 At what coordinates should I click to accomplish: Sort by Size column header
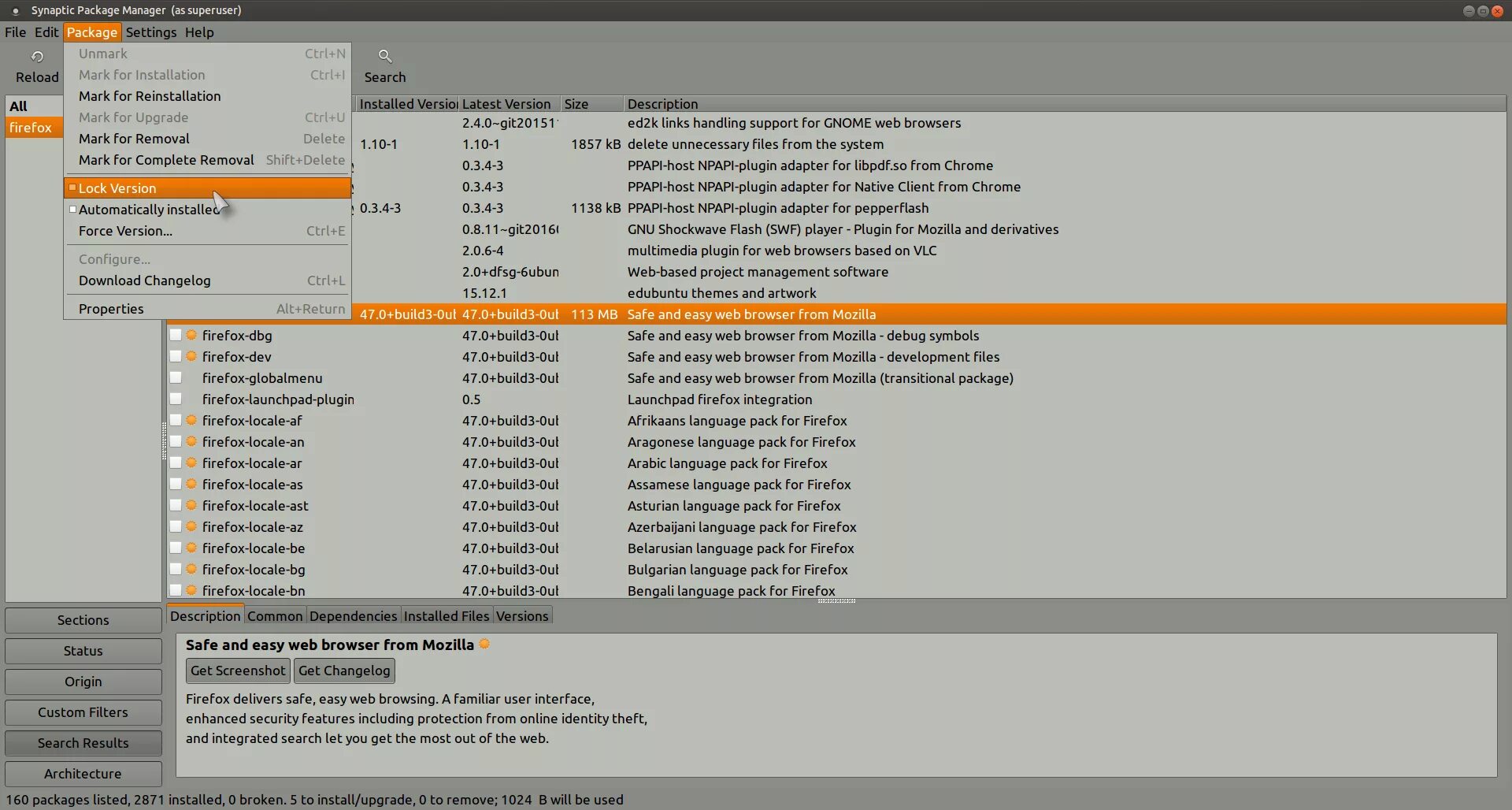592,104
